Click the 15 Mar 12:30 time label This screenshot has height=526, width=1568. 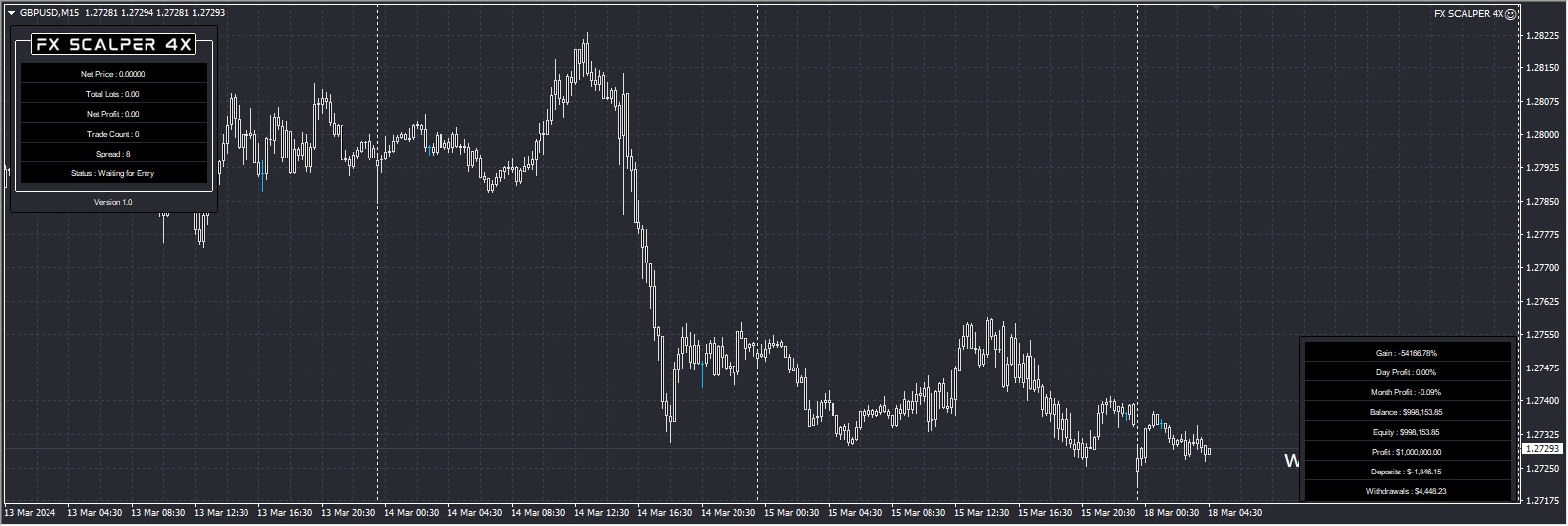click(982, 513)
